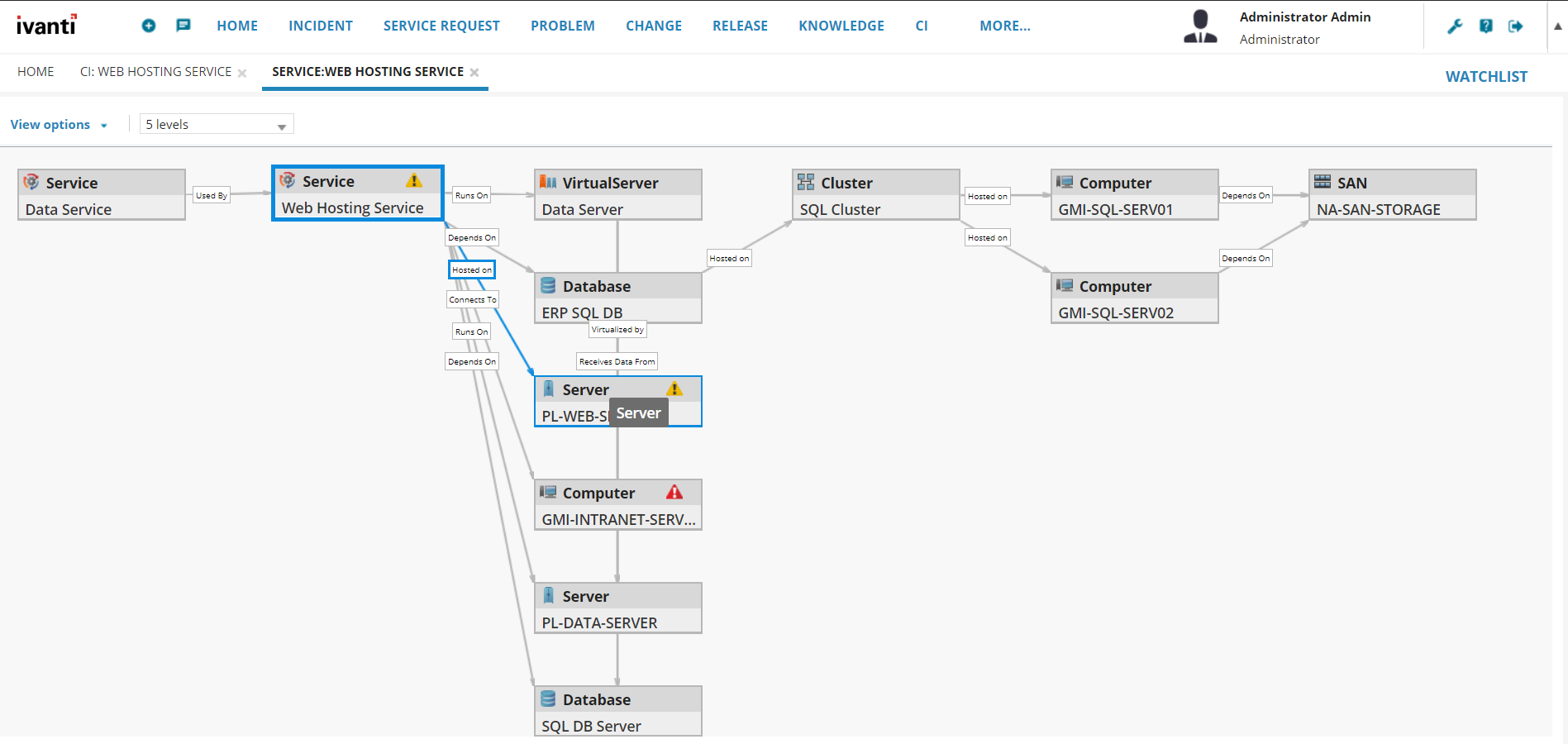
Task: Select the highlighted 'Hosted on' relationship label
Action: (x=472, y=270)
